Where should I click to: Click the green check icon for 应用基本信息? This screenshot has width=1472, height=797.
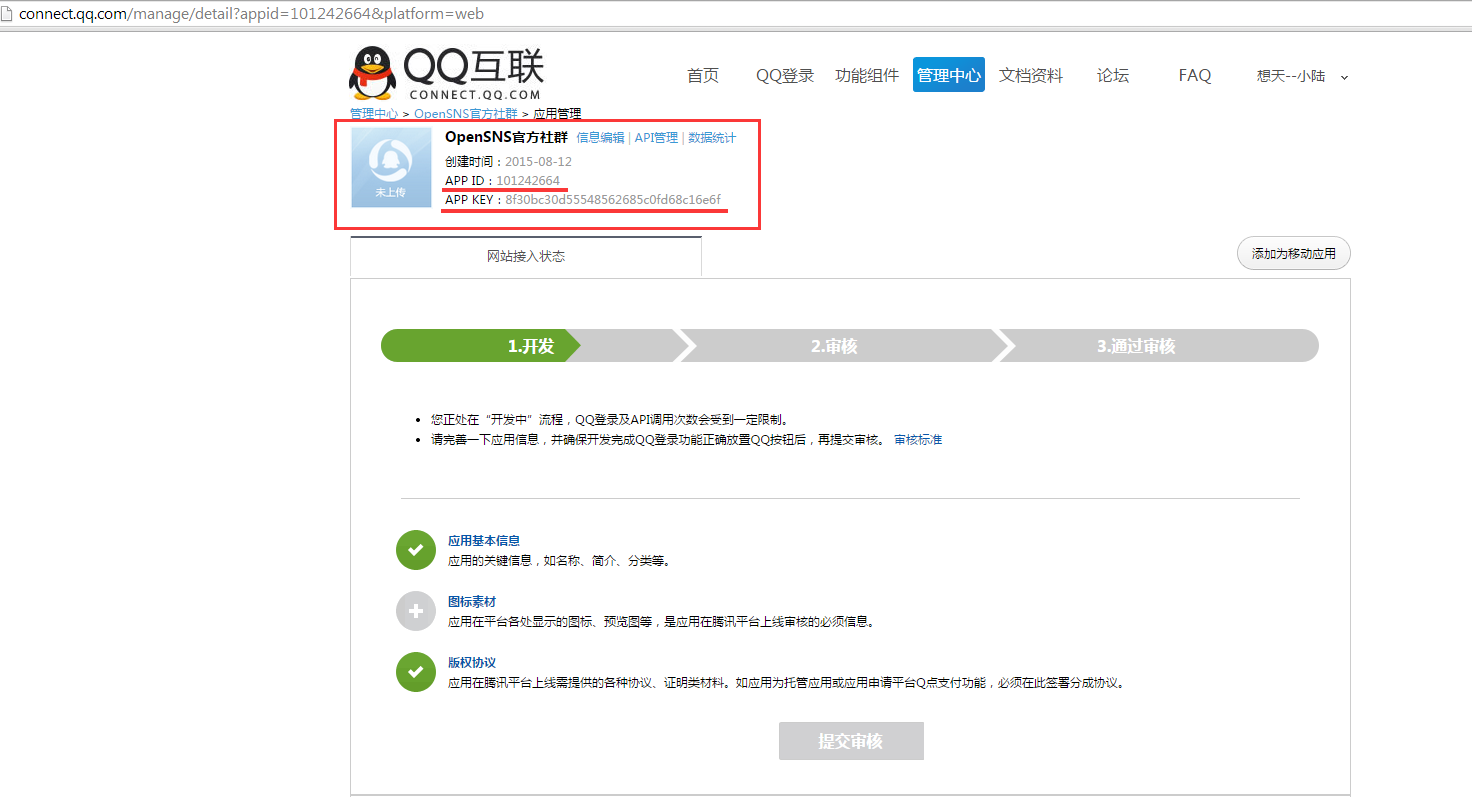[x=416, y=550]
